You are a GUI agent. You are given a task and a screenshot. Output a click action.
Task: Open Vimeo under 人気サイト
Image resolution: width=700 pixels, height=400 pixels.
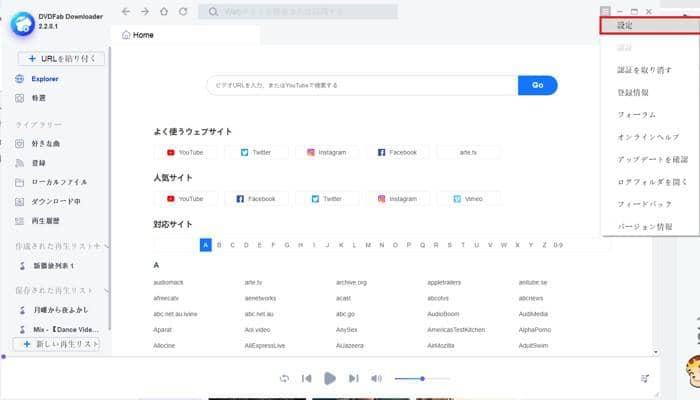point(468,199)
